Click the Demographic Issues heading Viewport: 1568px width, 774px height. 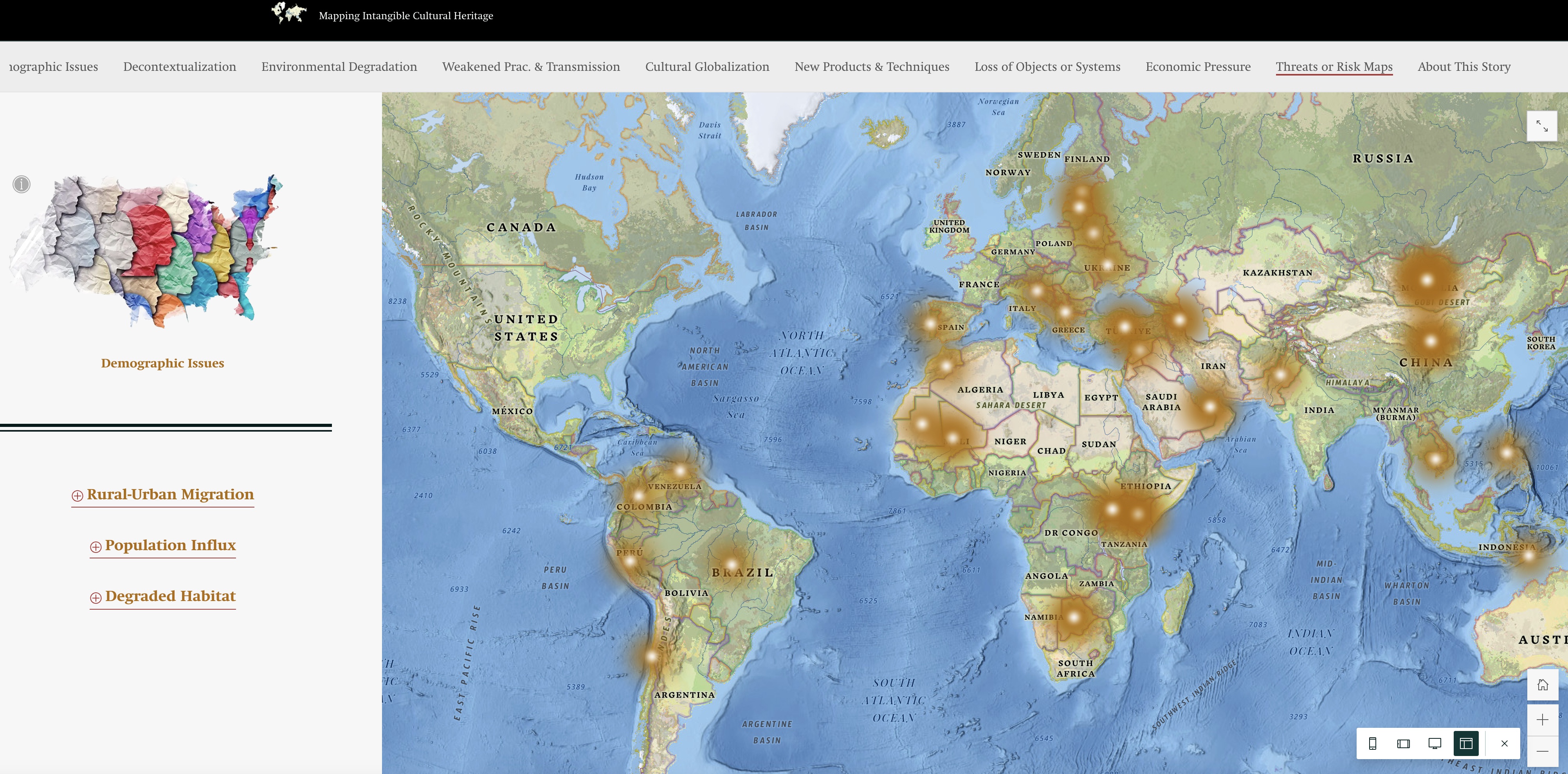coord(162,363)
